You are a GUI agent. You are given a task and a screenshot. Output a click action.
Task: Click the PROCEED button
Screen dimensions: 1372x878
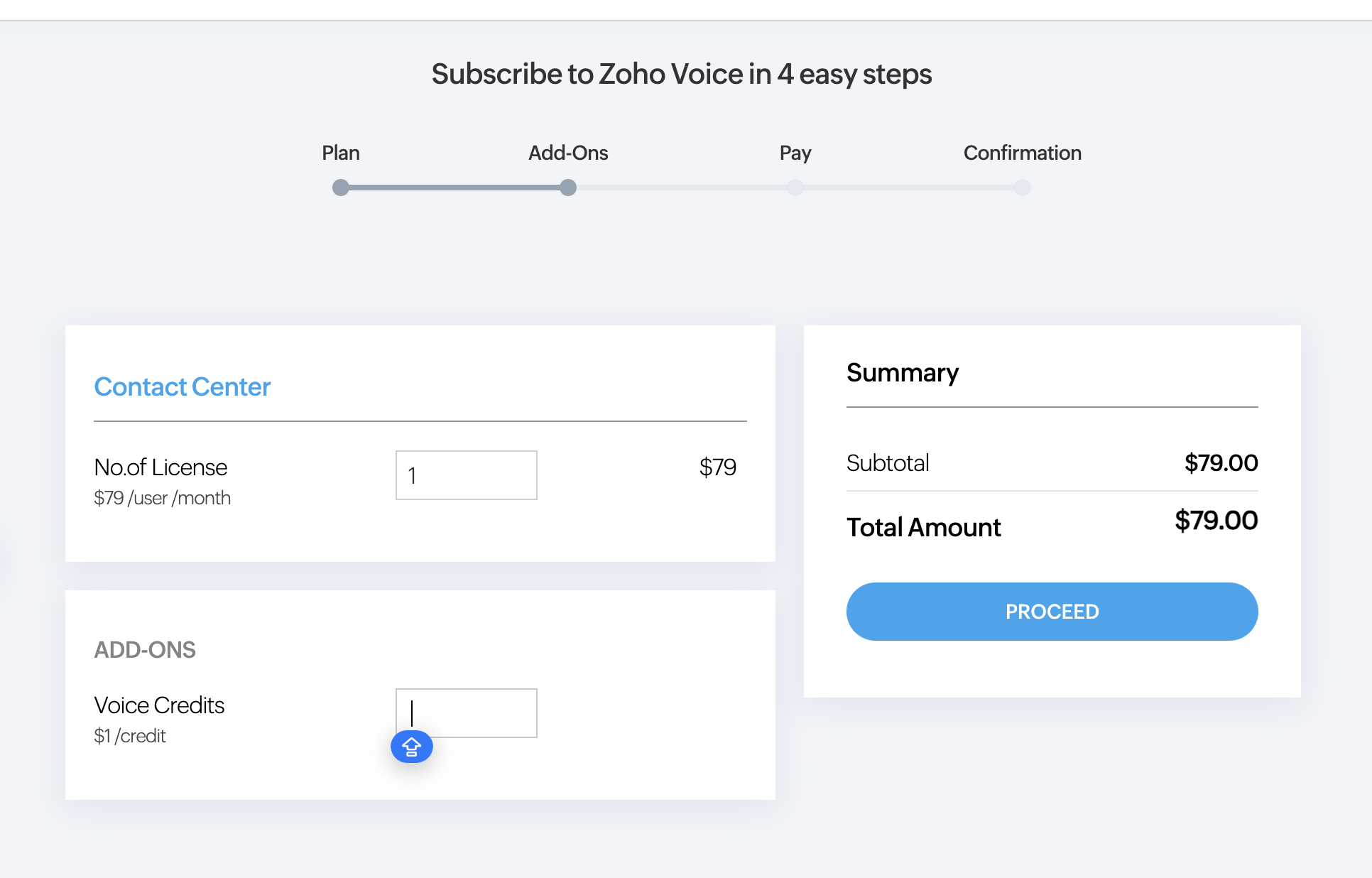pos(1052,612)
